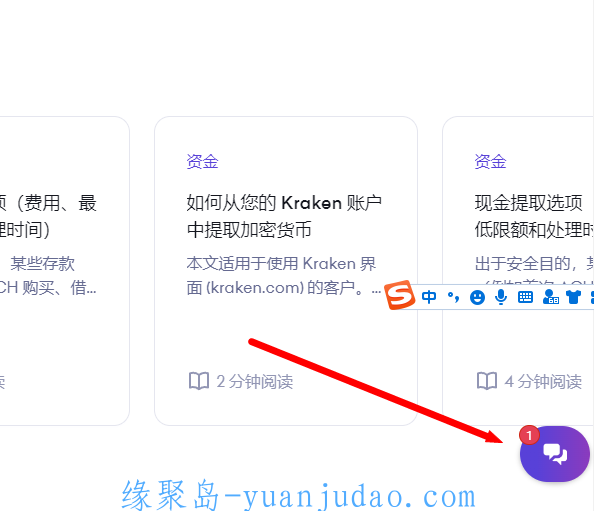
Task: Open the emoji smiley icon in IME bar
Action: pyautogui.click(x=477, y=297)
